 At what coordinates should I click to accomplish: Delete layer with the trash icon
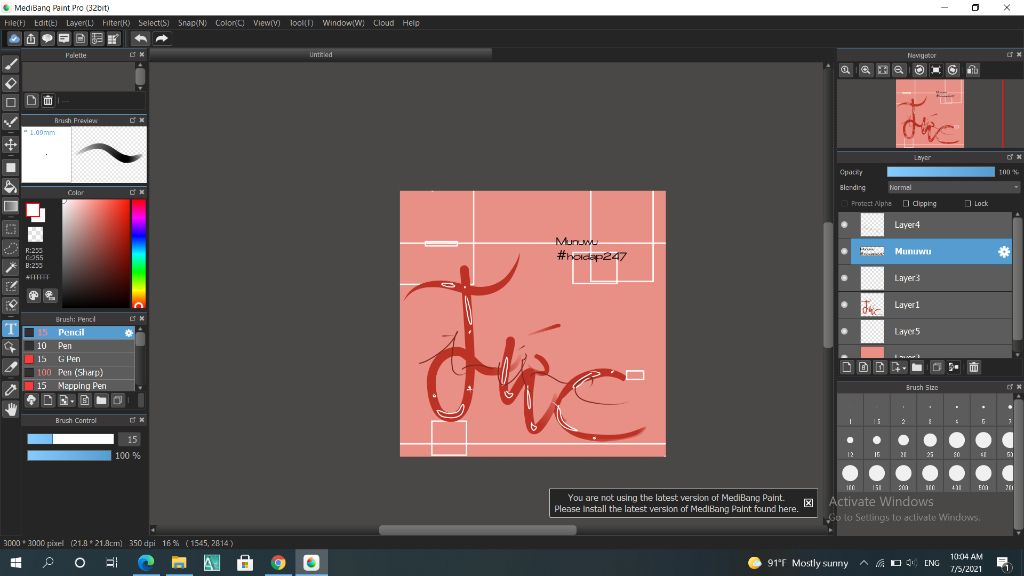click(974, 367)
